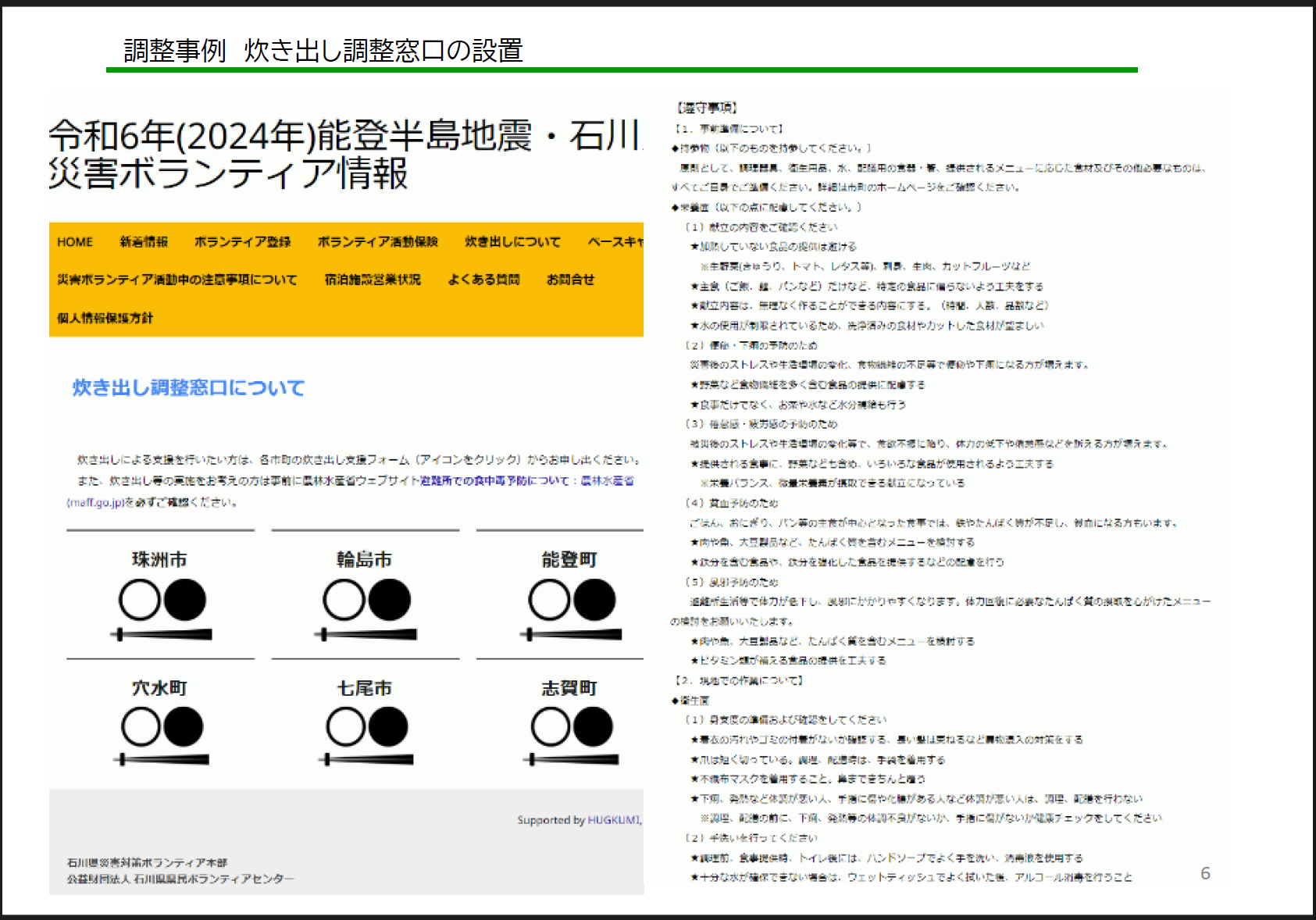Open the 七尾市 food support icon
The height and width of the screenshot is (920, 1316).
(366, 736)
